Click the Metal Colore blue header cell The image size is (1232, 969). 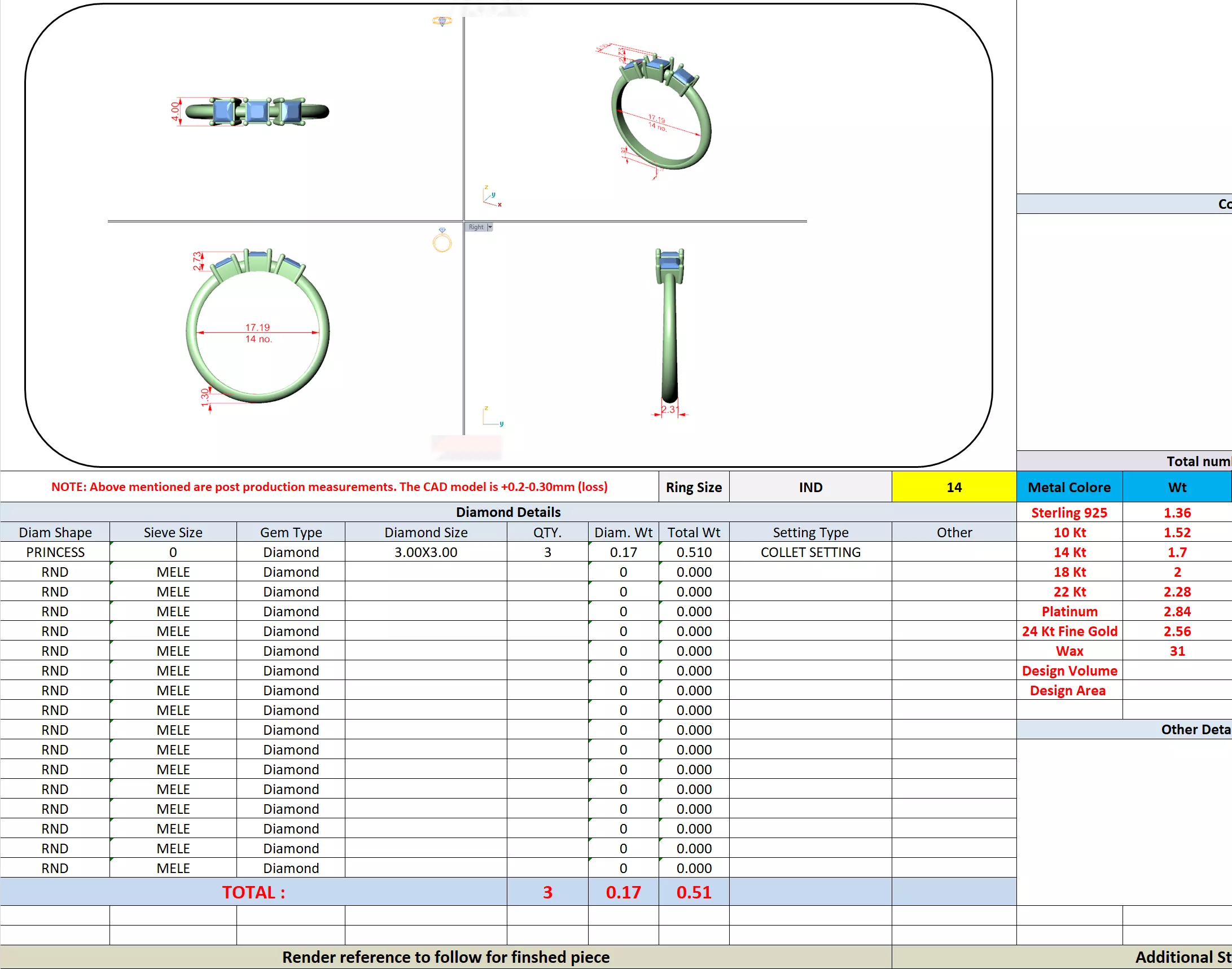click(1069, 488)
